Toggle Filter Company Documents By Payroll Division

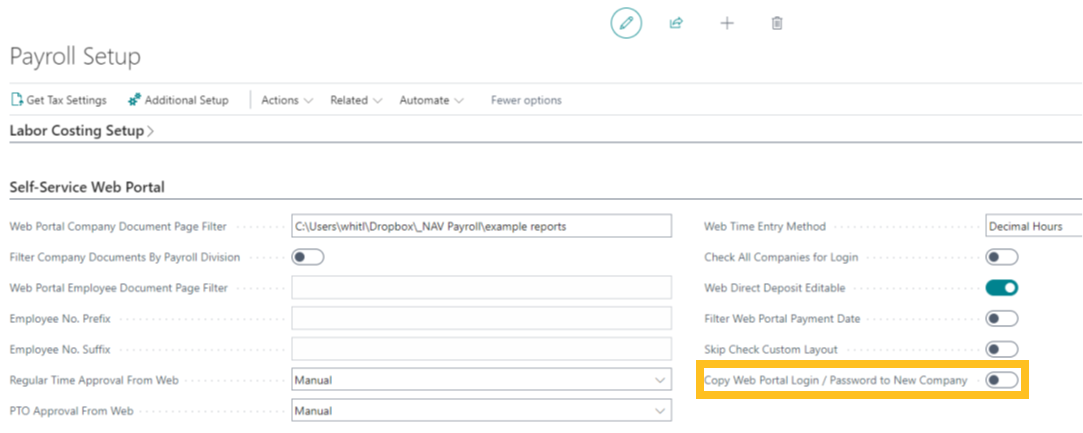(x=307, y=257)
